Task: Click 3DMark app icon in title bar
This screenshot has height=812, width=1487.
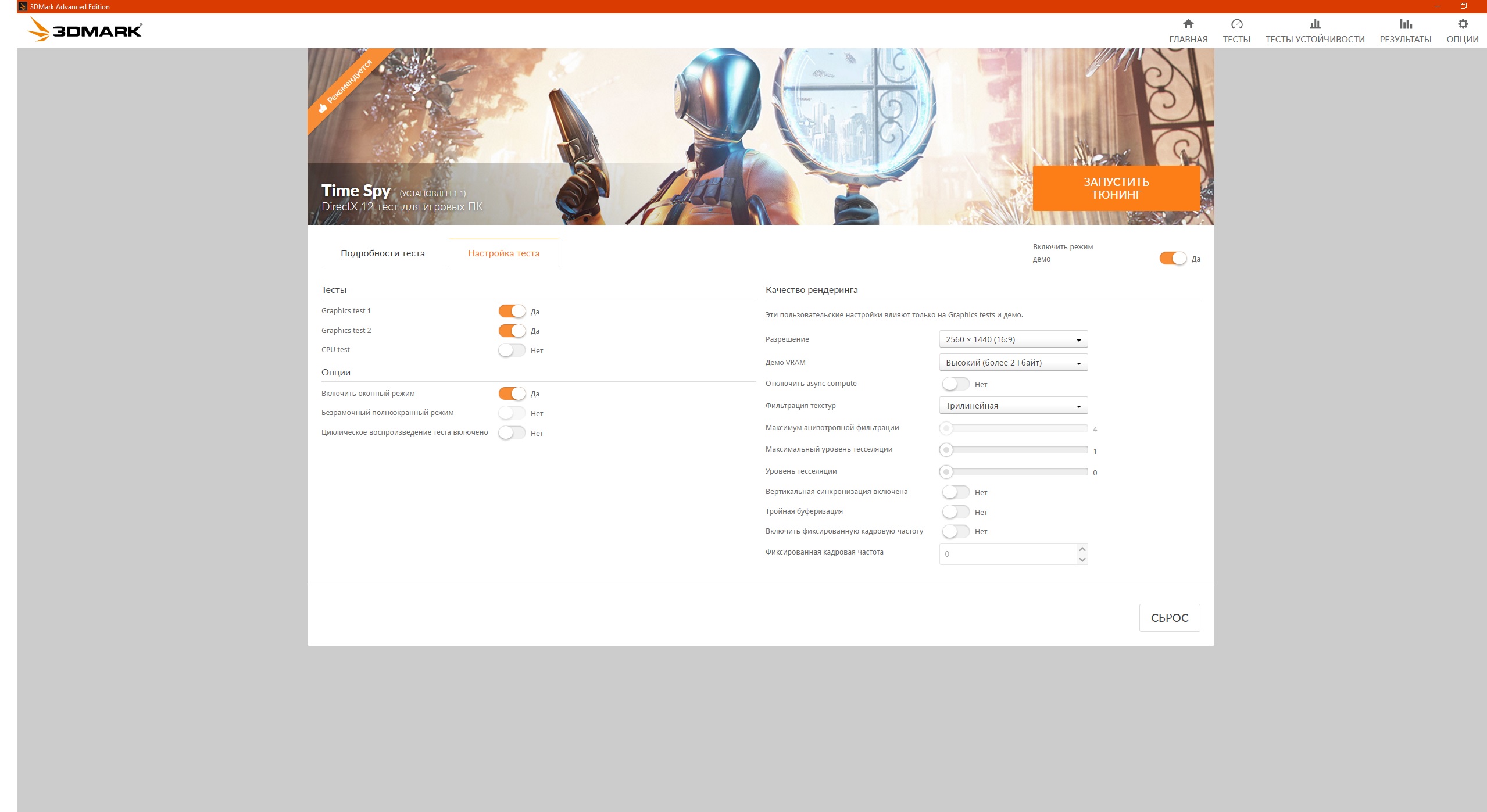Action: pyautogui.click(x=23, y=6)
